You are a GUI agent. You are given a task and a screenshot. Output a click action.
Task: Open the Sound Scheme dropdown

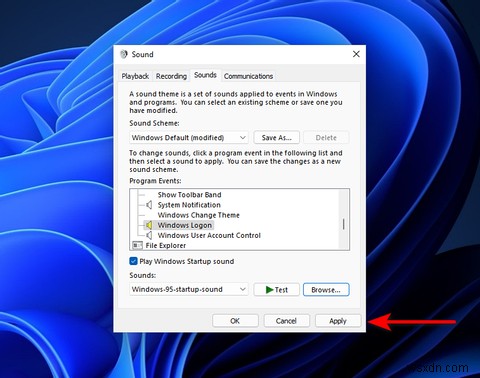tap(189, 138)
